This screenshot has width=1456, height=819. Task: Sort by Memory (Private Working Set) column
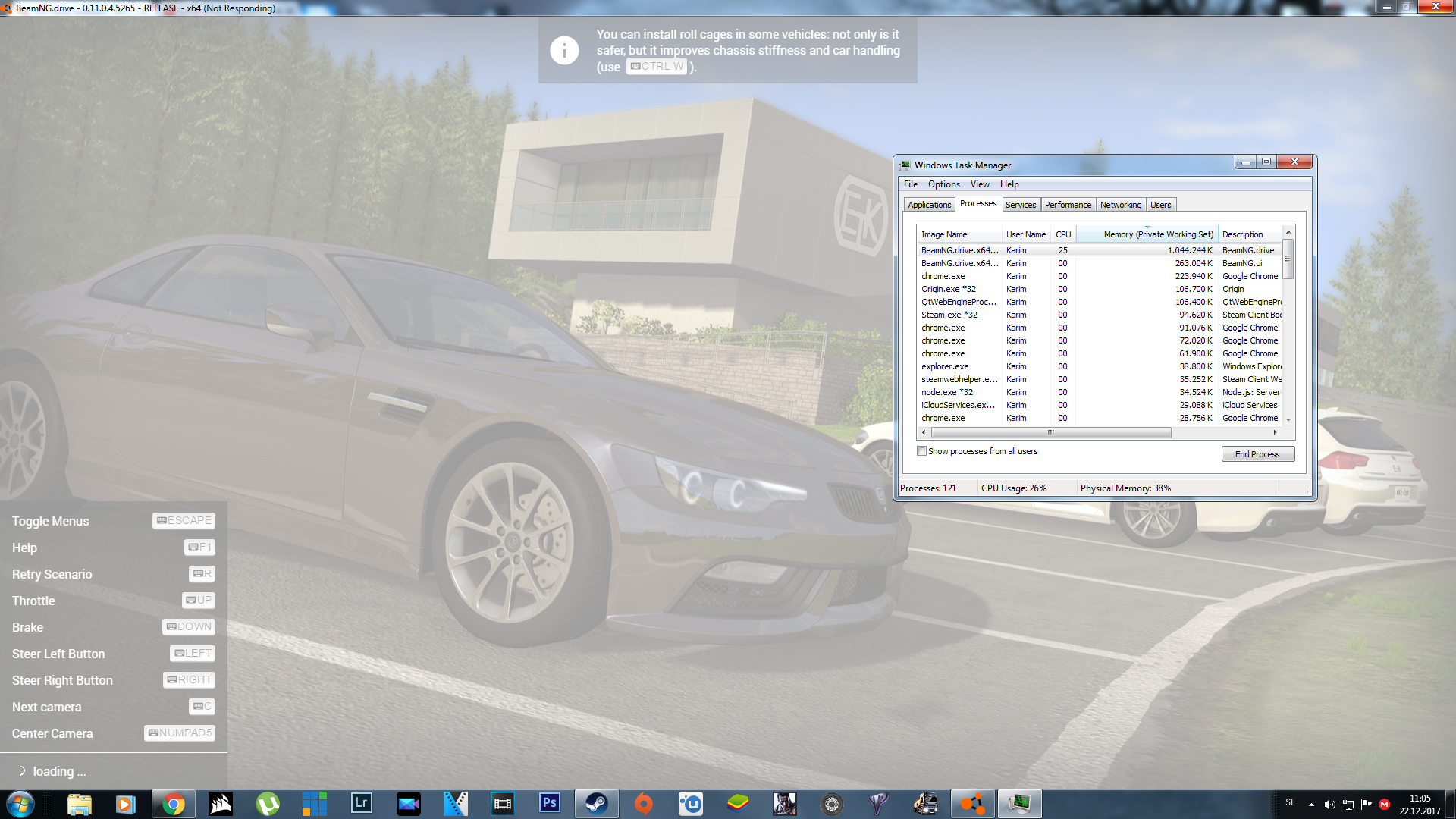[x=1147, y=234]
